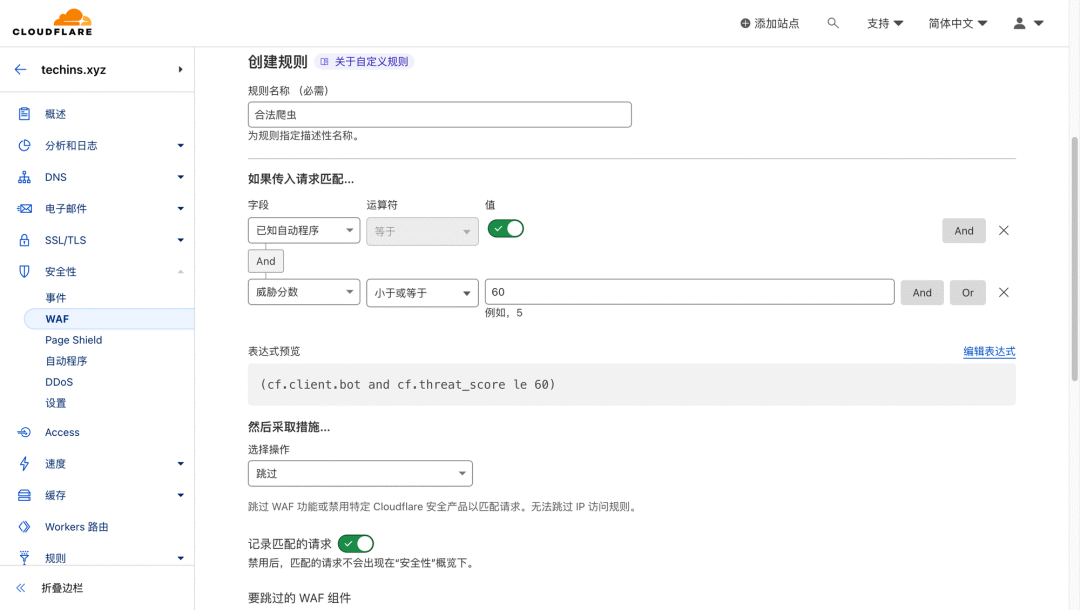Screen dimensions: 1080x610
Task: Open the search magnifier icon
Action: (833, 23)
